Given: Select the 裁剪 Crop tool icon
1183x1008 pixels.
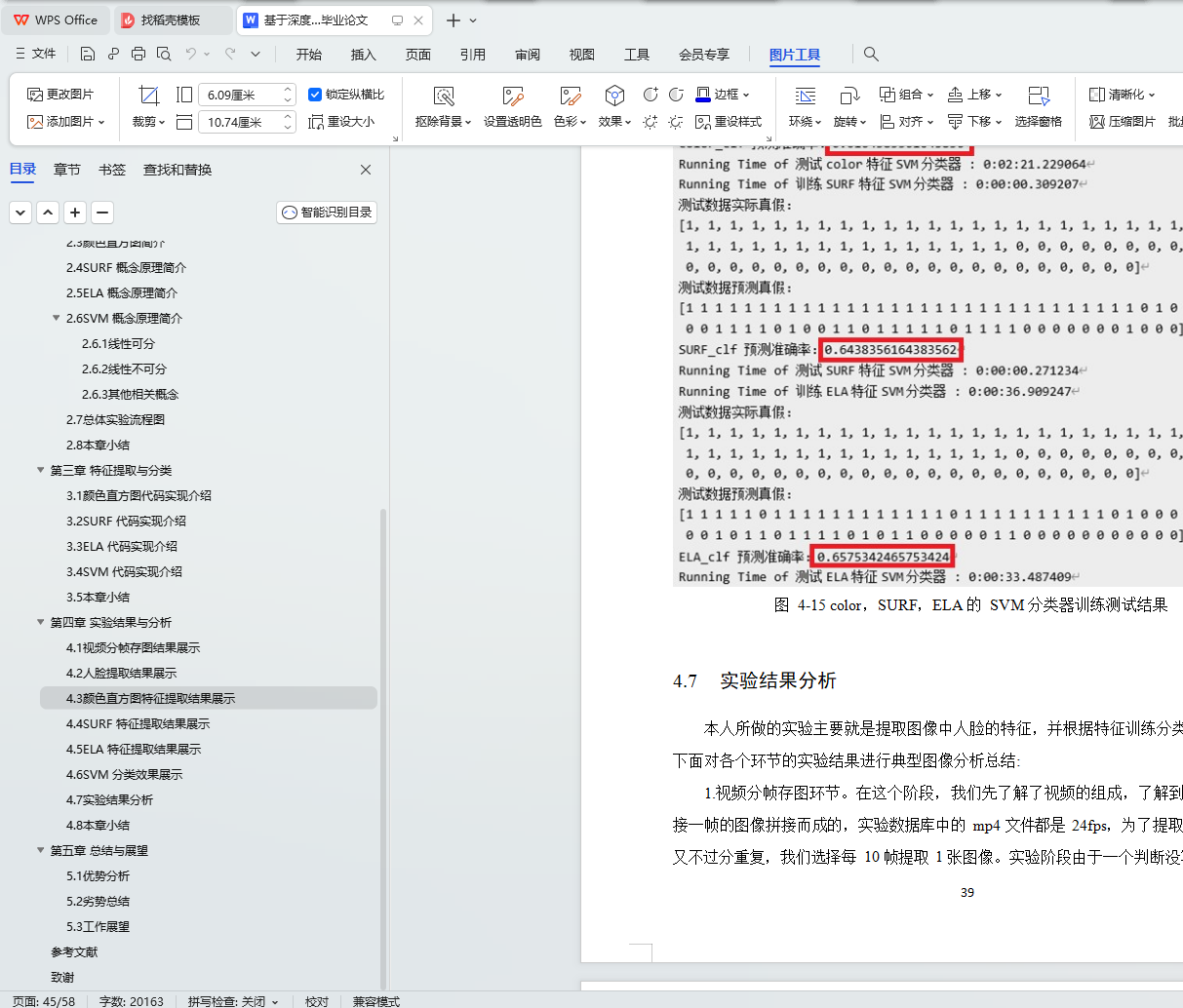Looking at the screenshot, I should coord(148,95).
